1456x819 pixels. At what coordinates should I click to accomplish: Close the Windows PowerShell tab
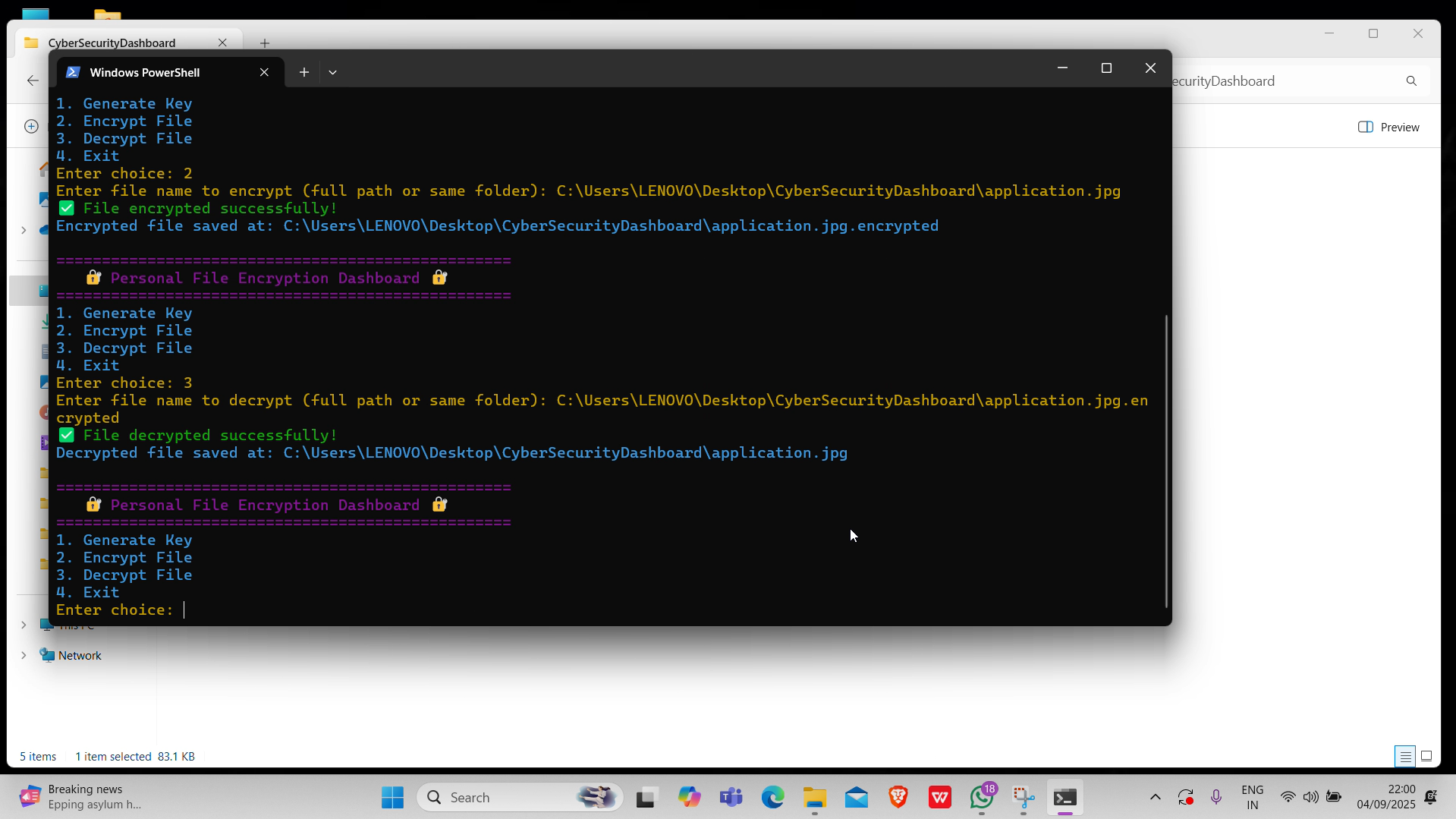264,72
